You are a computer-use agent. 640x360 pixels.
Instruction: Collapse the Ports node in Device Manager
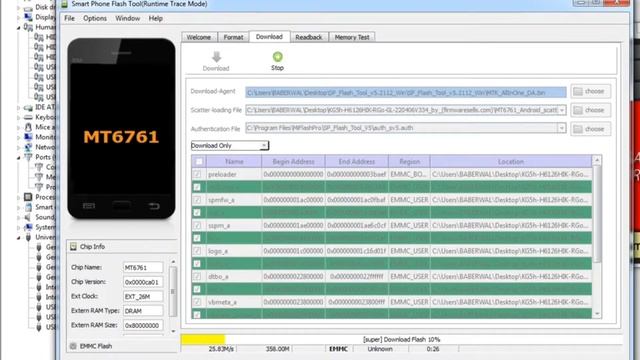[18, 157]
